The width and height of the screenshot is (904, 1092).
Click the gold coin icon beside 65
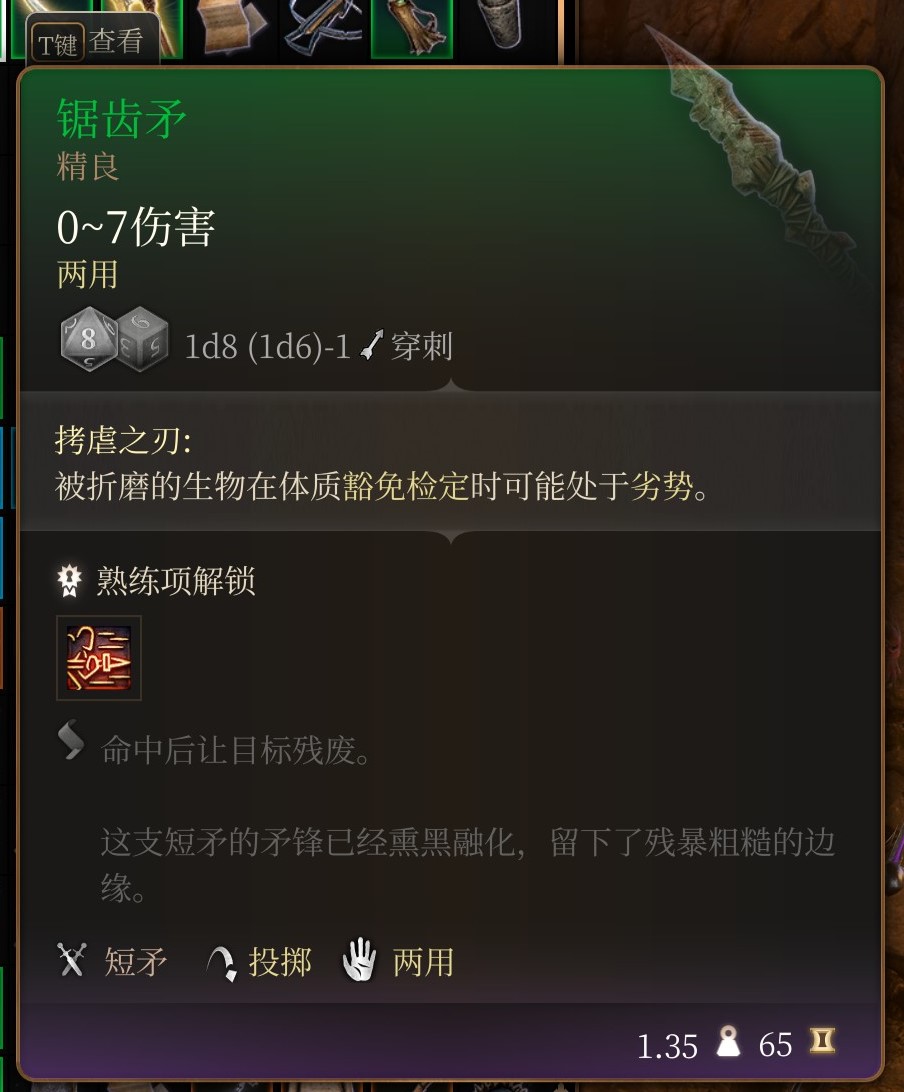[822, 1041]
